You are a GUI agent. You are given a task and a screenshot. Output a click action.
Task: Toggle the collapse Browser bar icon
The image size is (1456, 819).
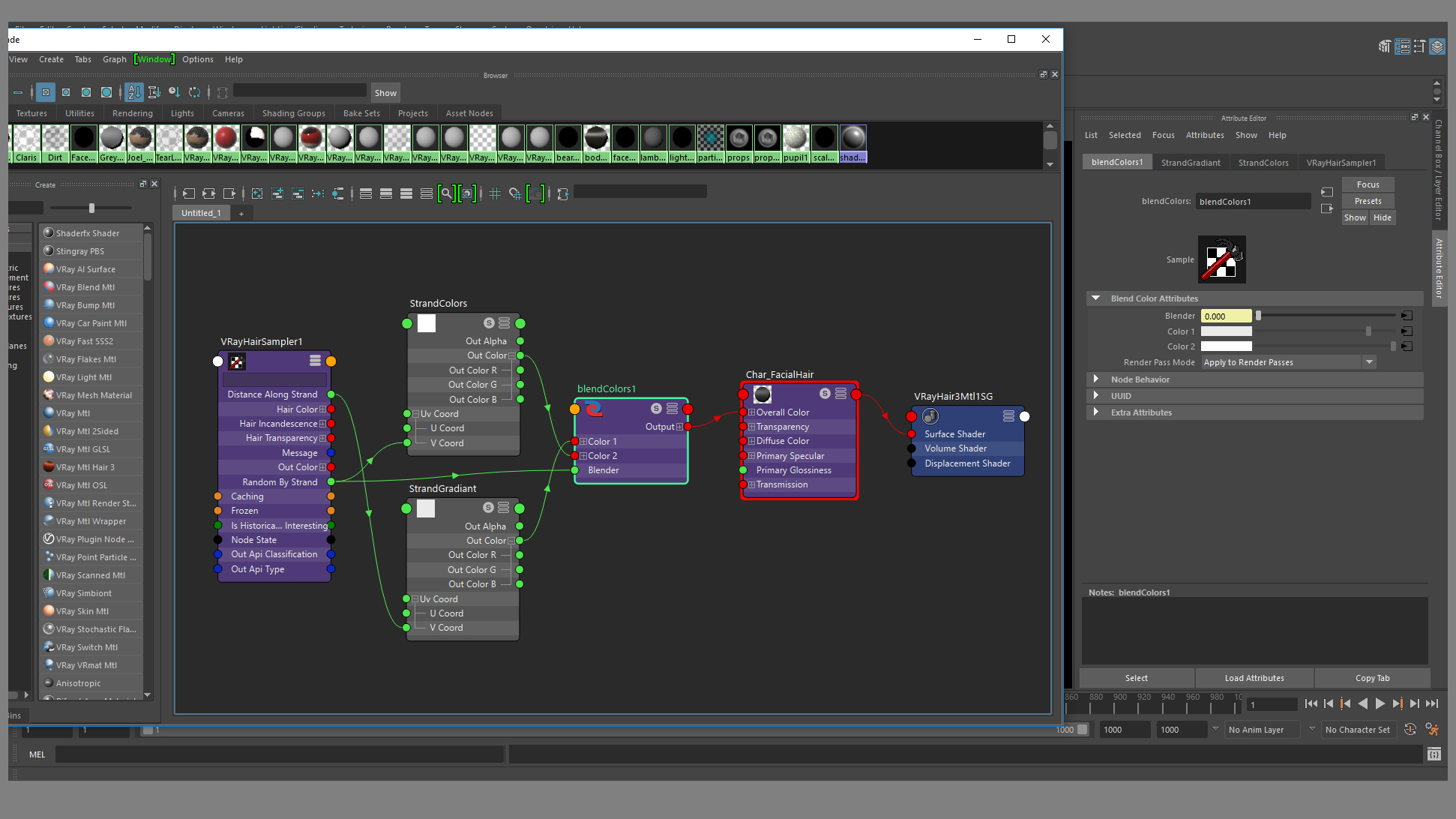pos(18,92)
